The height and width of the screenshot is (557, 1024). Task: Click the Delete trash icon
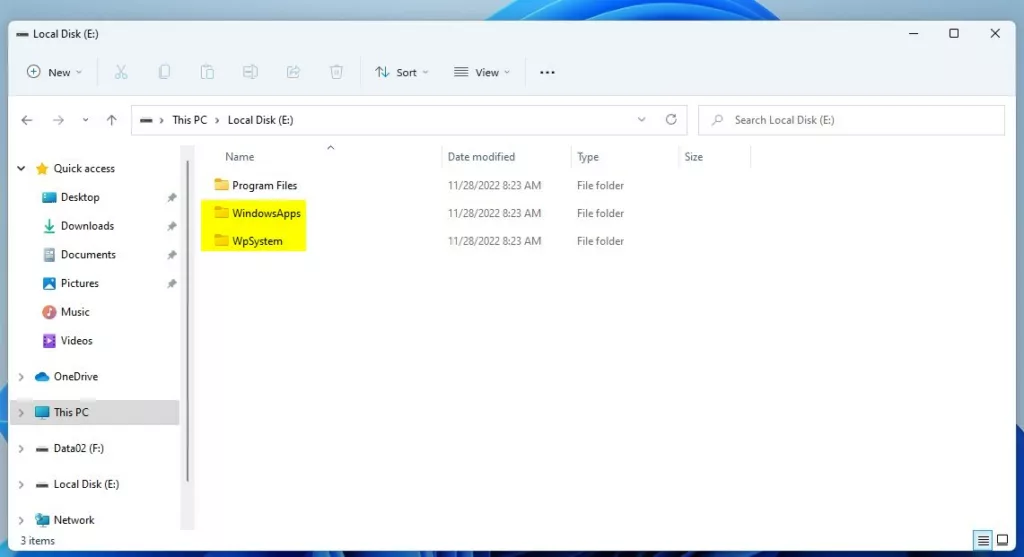pyautogui.click(x=336, y=72)
